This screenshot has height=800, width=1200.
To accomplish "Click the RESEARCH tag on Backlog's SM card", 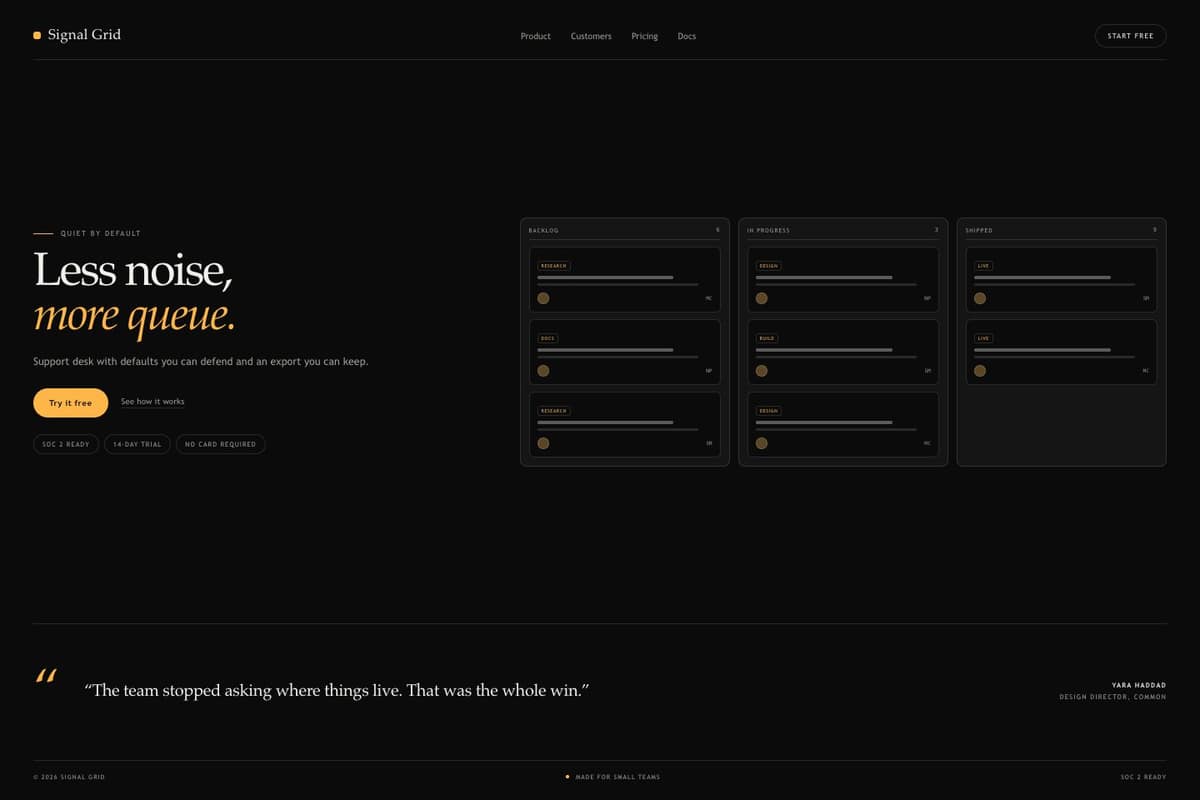I will tap(554, 411).
